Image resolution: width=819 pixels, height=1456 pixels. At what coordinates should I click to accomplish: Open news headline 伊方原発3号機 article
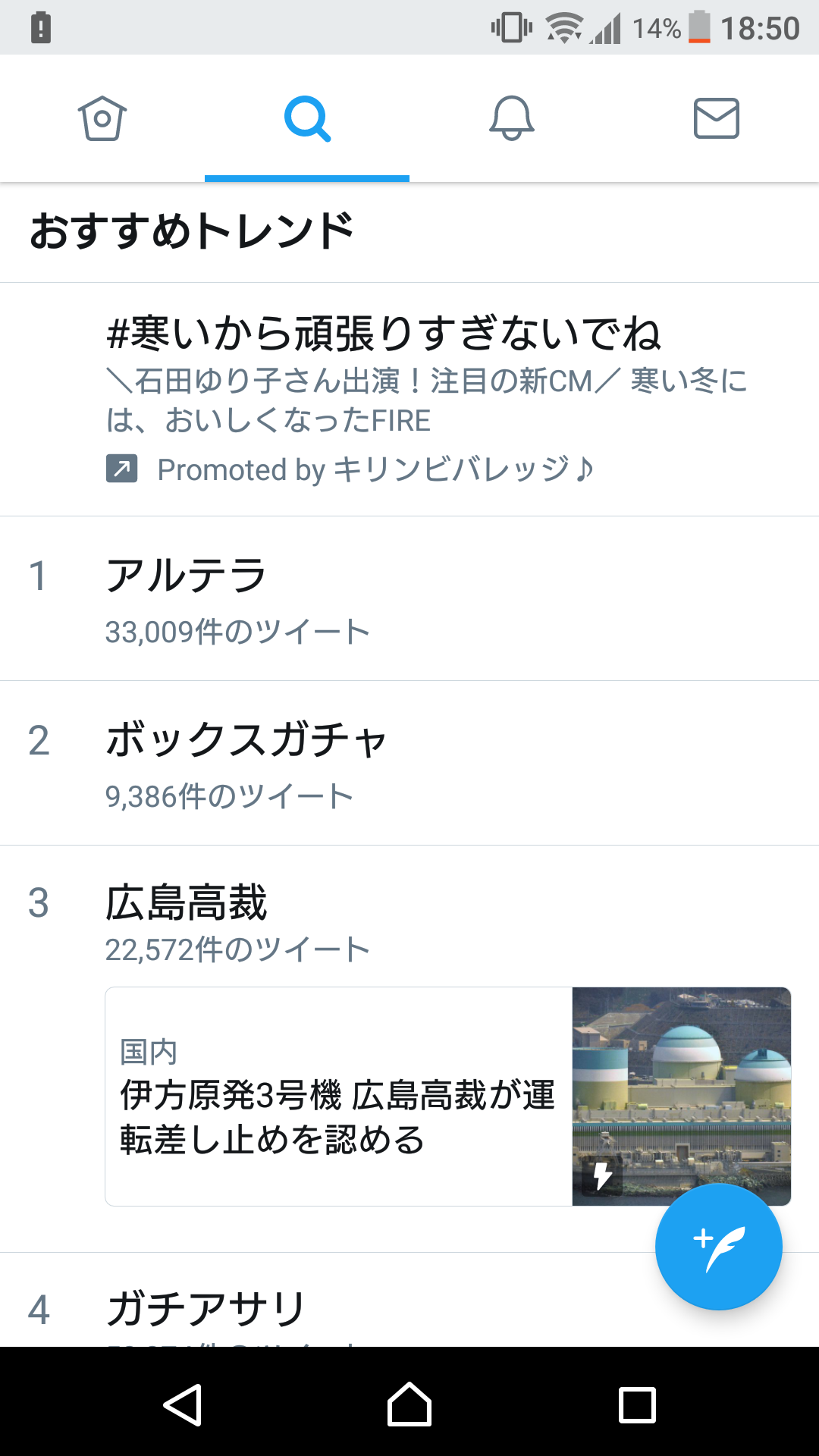pyautogui.click(x=337, y=1116)
